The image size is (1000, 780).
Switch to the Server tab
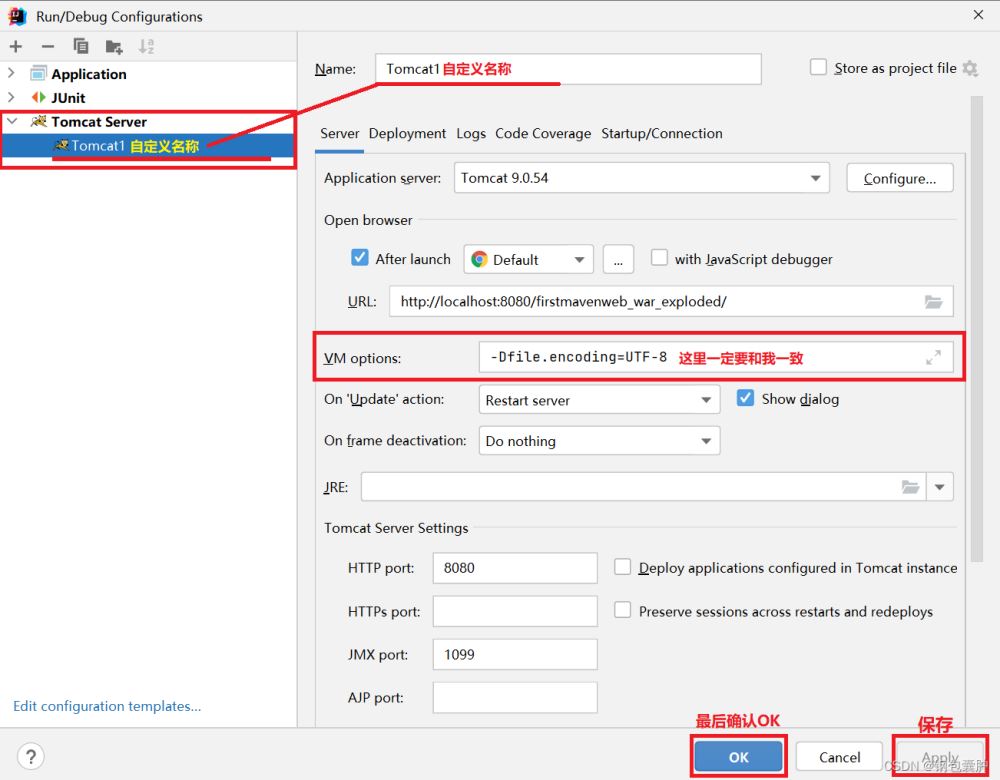pyautogui.click(x=339, y=133)
